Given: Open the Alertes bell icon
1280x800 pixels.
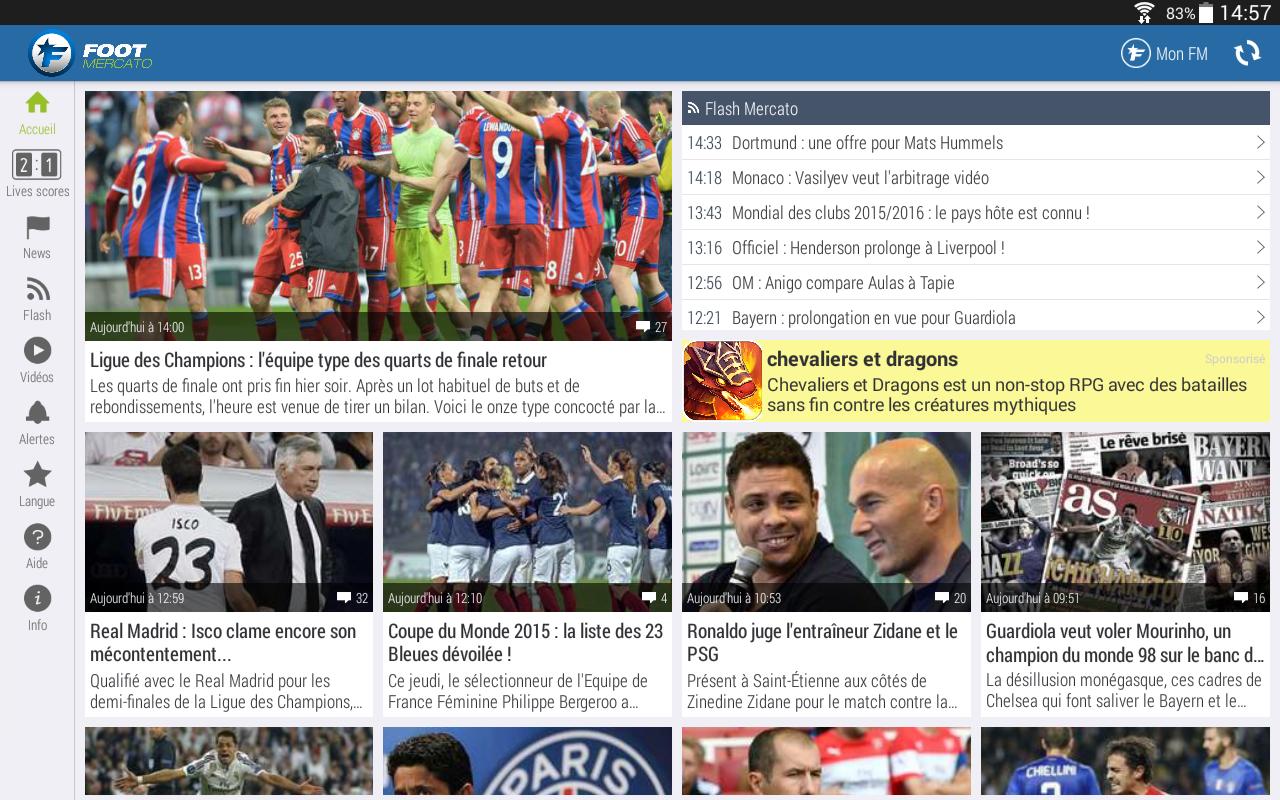Looking at the screenshot, I should pos(37,413).
